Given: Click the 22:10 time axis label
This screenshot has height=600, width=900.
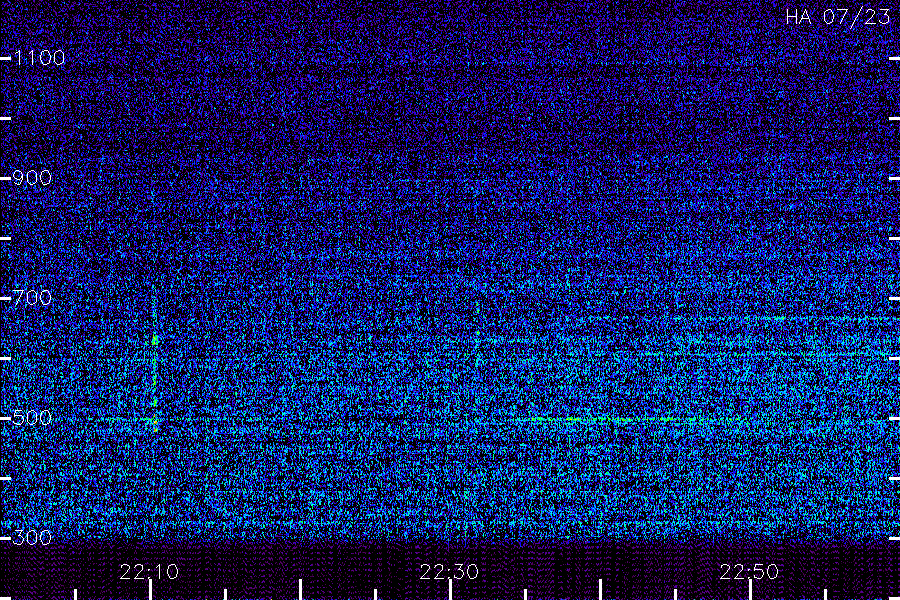Looking at the screenshot, I should [149, 572].
